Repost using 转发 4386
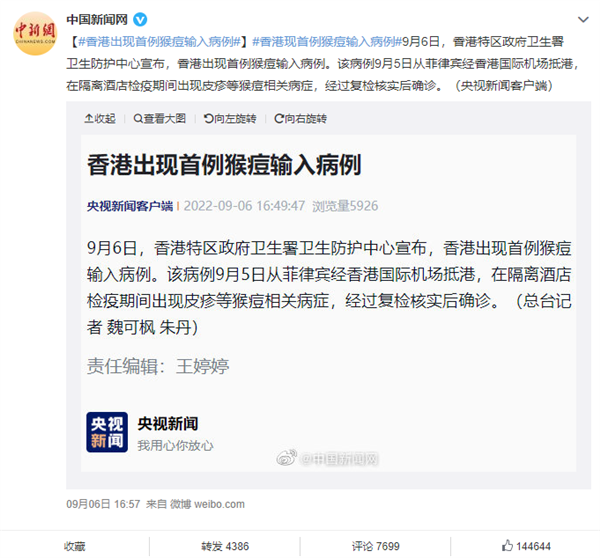The width and height of the screenshot is (600, 558). [x=225, y=546]
